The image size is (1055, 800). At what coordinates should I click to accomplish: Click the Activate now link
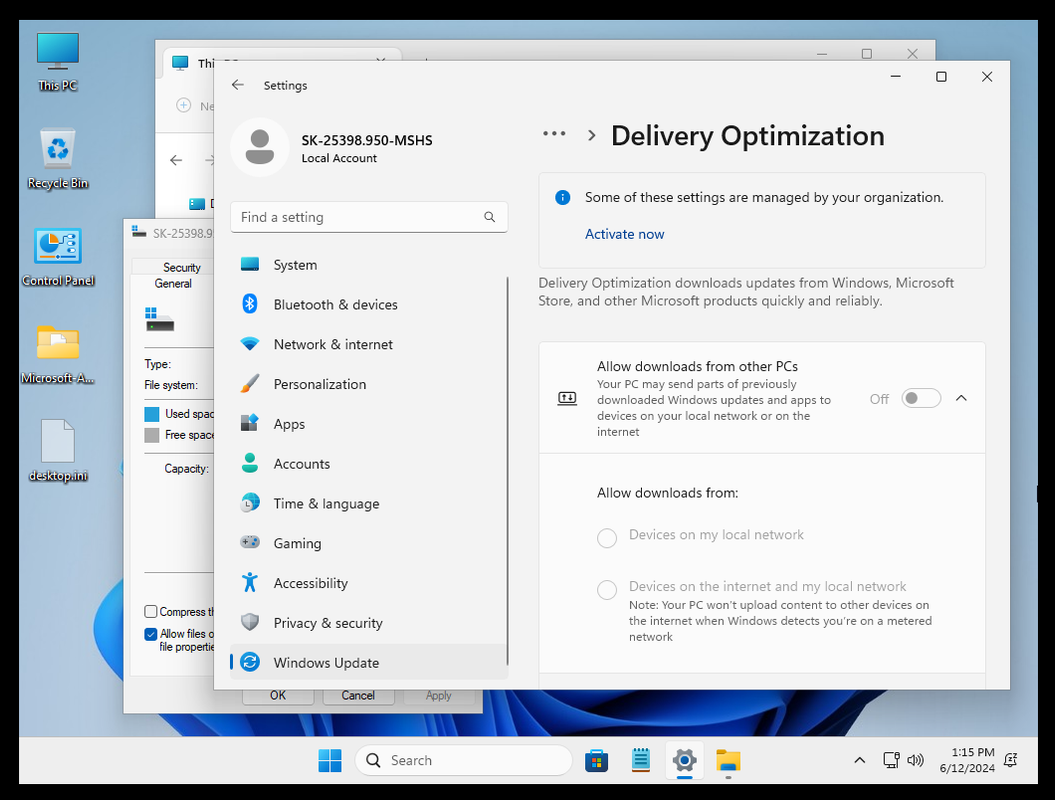pyautogui.click(x=624, y=234)
